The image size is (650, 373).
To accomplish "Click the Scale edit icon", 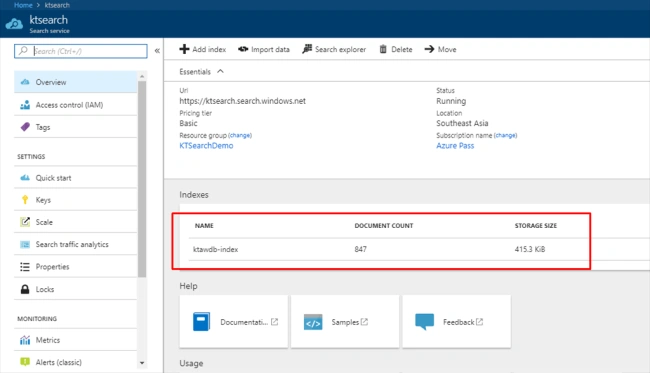I will pyautogui.click(x=25, y=222).
